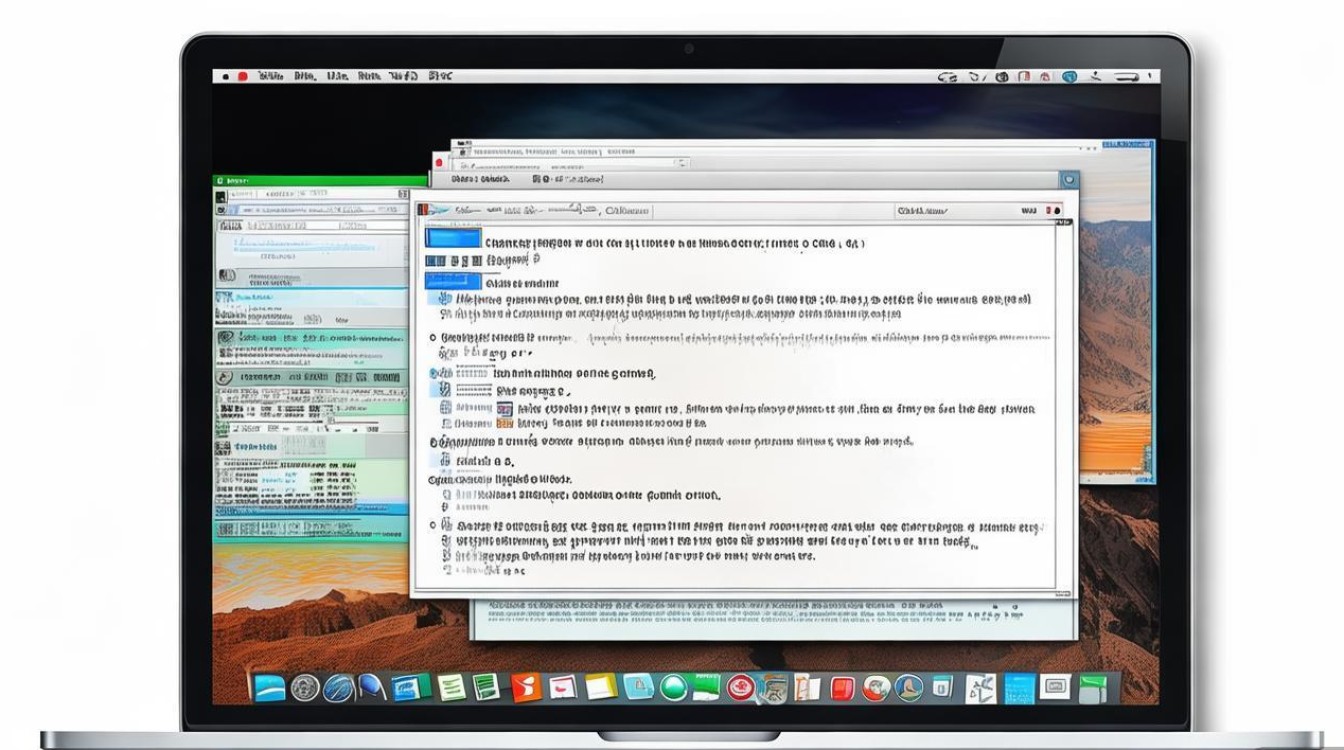Open the leftmost blue dock icon
1344x750 pixels.
270,687
